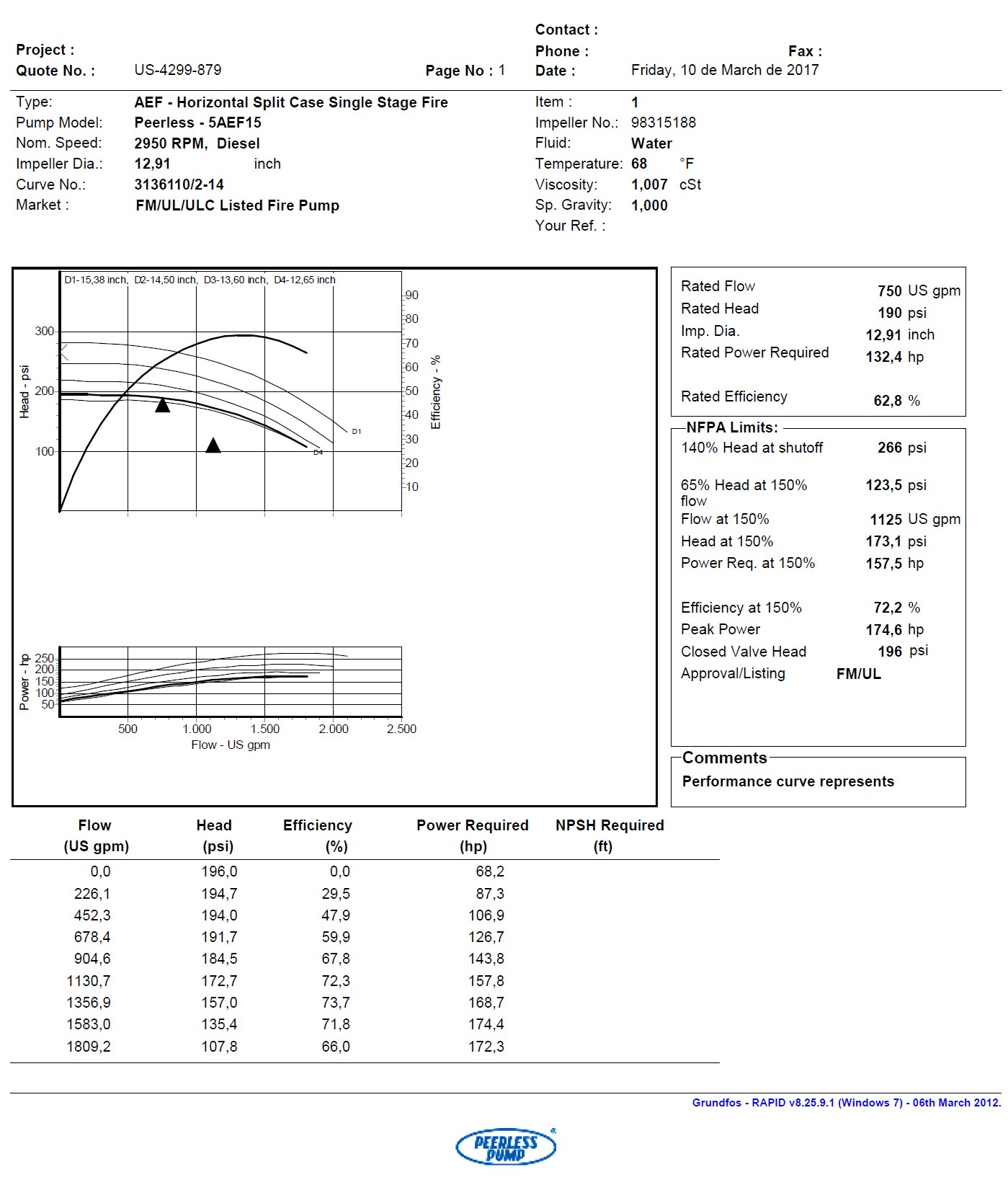Select the specific gravity value 1,000
Viewport: 1008px width, 1185px height.
click(650, 205)
